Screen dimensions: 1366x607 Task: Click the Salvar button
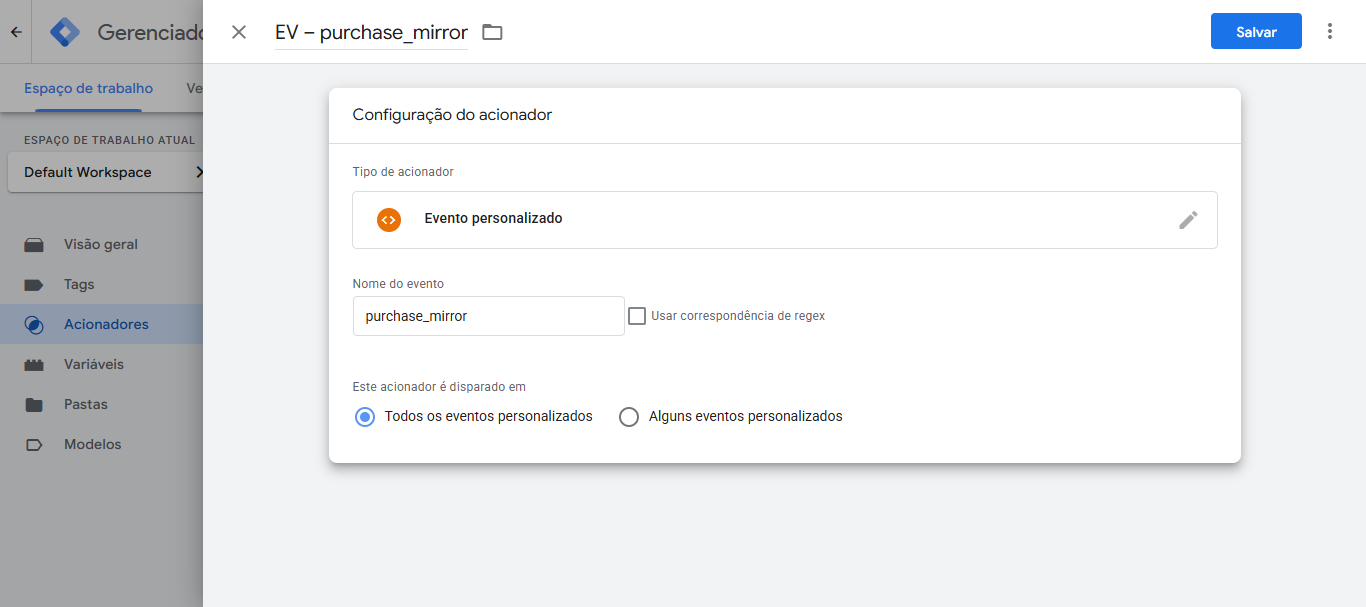[1255, 32]
